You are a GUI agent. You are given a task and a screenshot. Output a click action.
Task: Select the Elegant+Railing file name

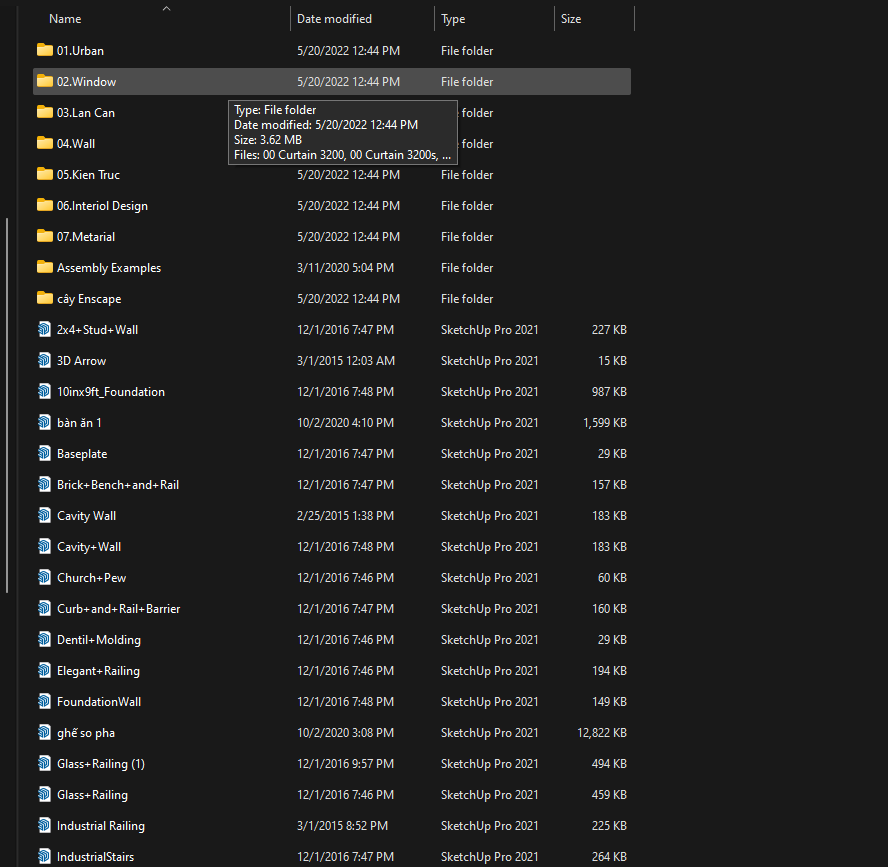pos(98,671)
